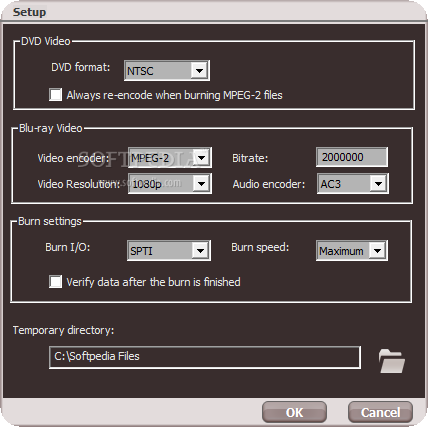Open the Video Resolution 1080p dropdown
Screen dimensions: 428x427
170,183
